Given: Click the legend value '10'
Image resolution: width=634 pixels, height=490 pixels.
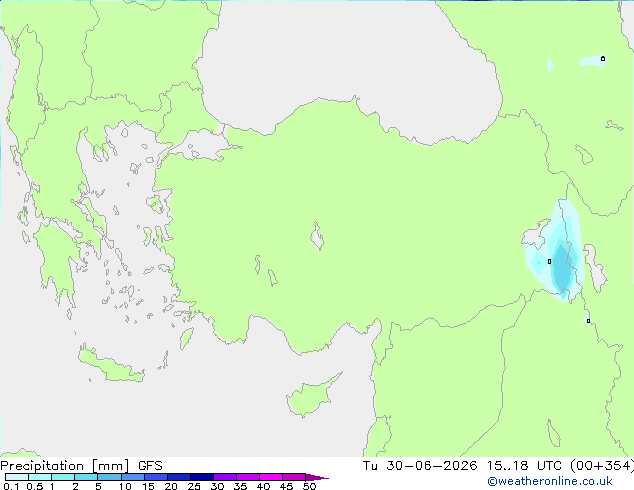Looking at the screenshot, I should [x=125, y=486].
